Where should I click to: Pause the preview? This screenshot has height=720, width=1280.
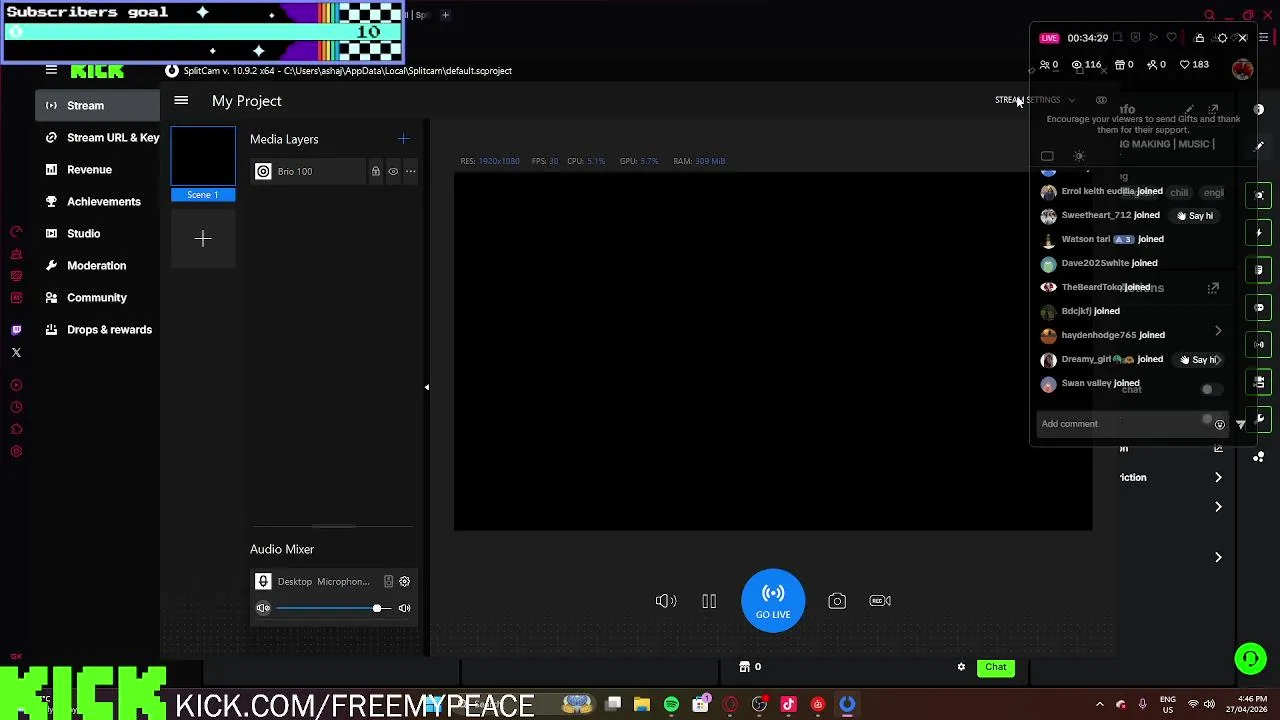point(709,601)
